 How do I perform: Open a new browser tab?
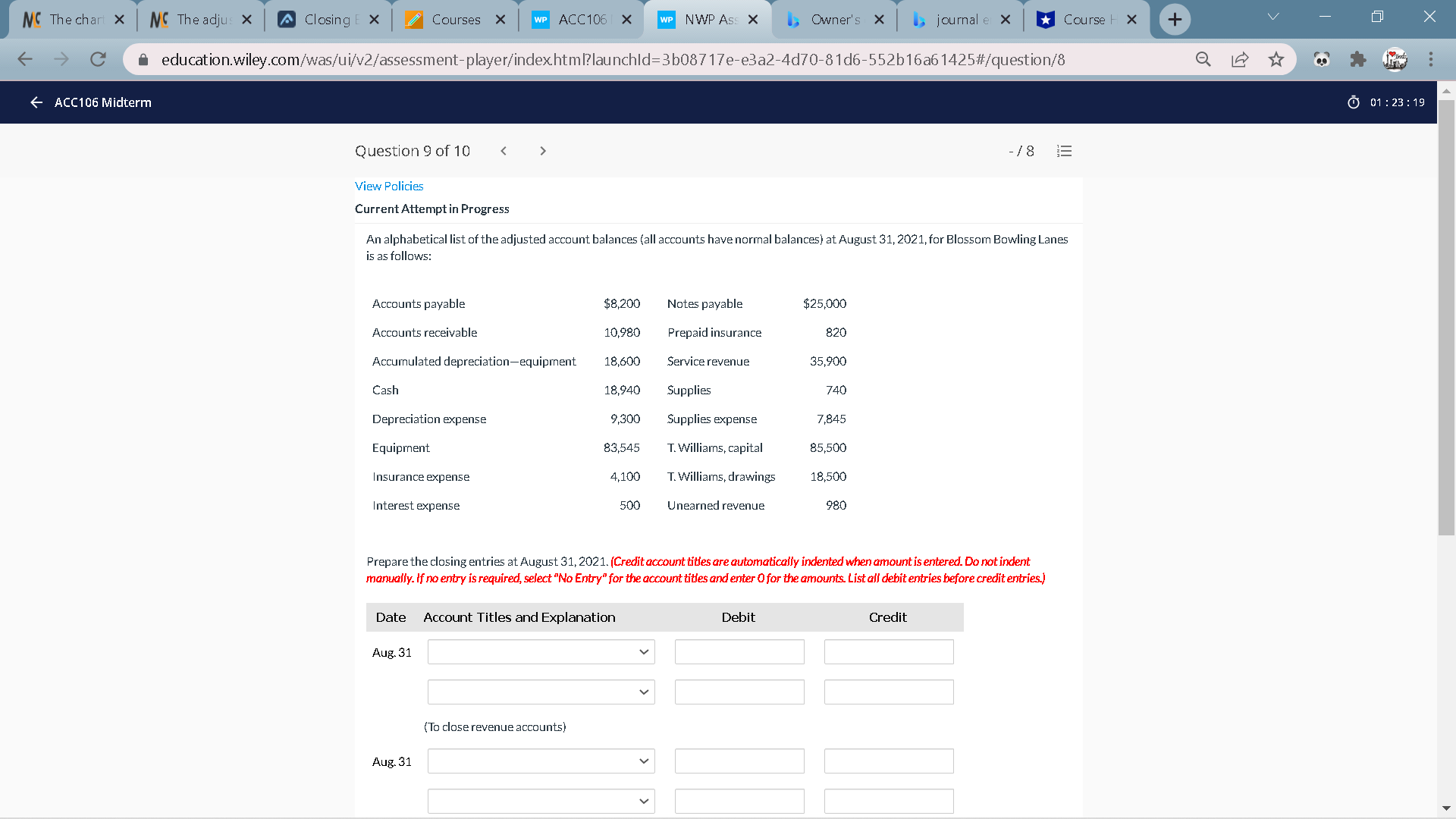pos(1175,20)
